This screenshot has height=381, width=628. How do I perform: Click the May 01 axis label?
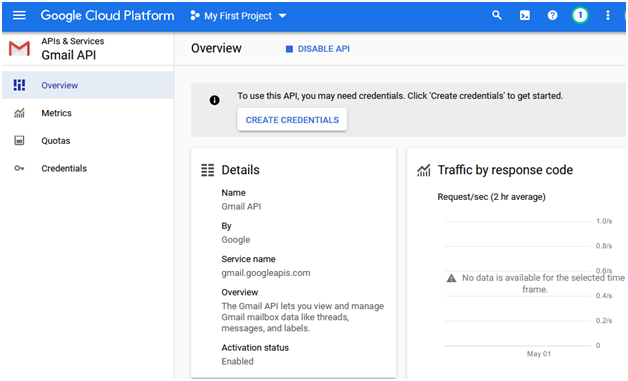coord(539,354)
